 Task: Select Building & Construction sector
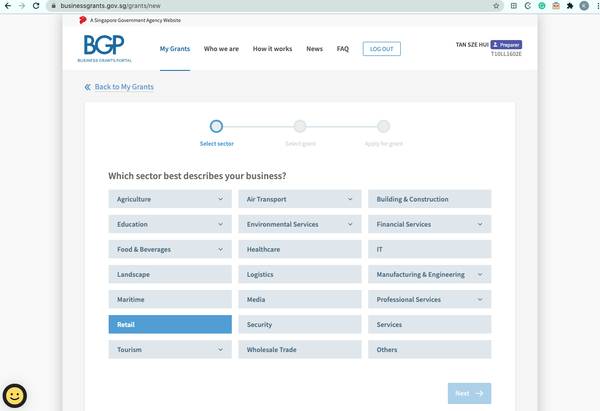[429, 199]
